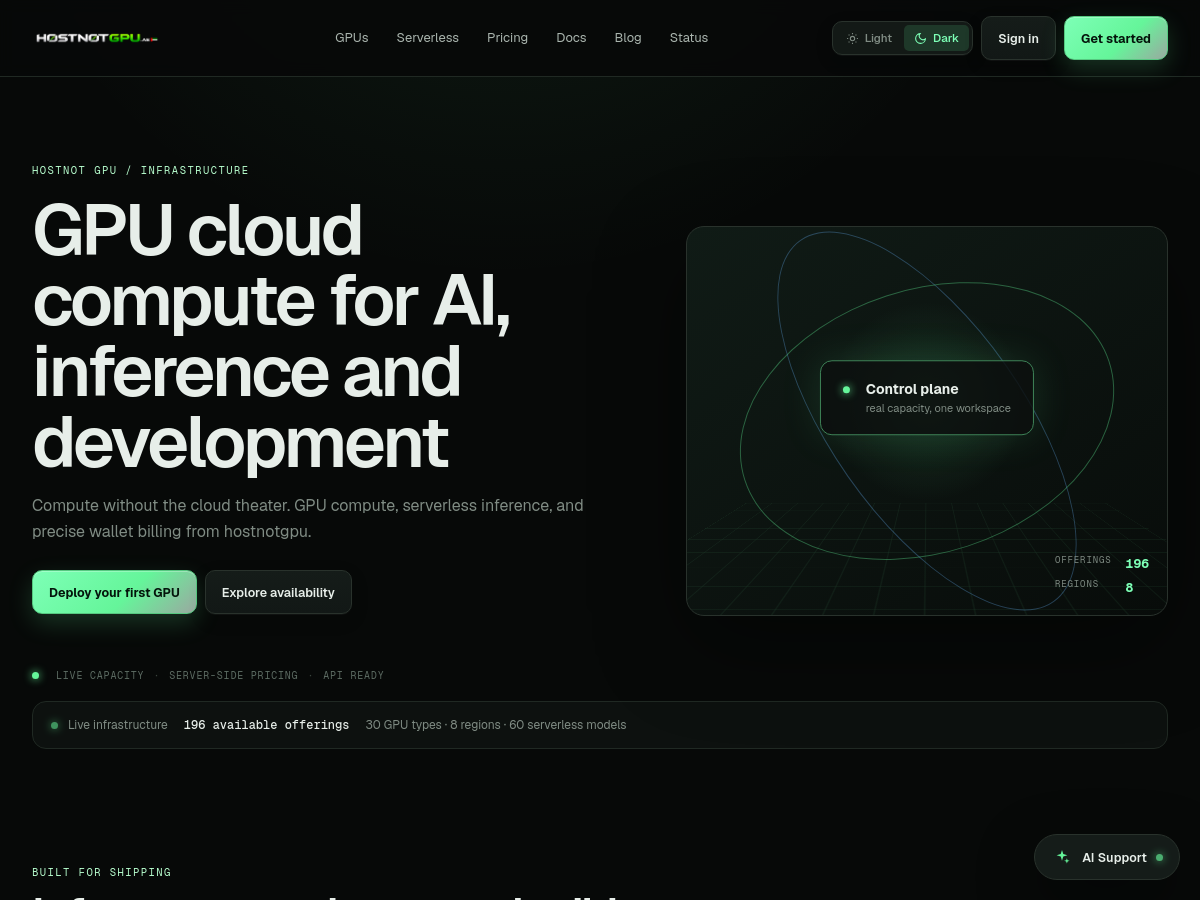This screenshot has width=1200, height=900.
Task: Click the Sign in button
Action: point(1018,38)
